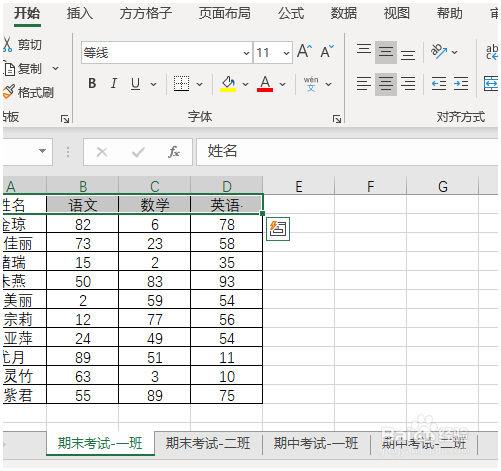Click the Format Painter brush icon
501x471 pixels.
(8, 92)
